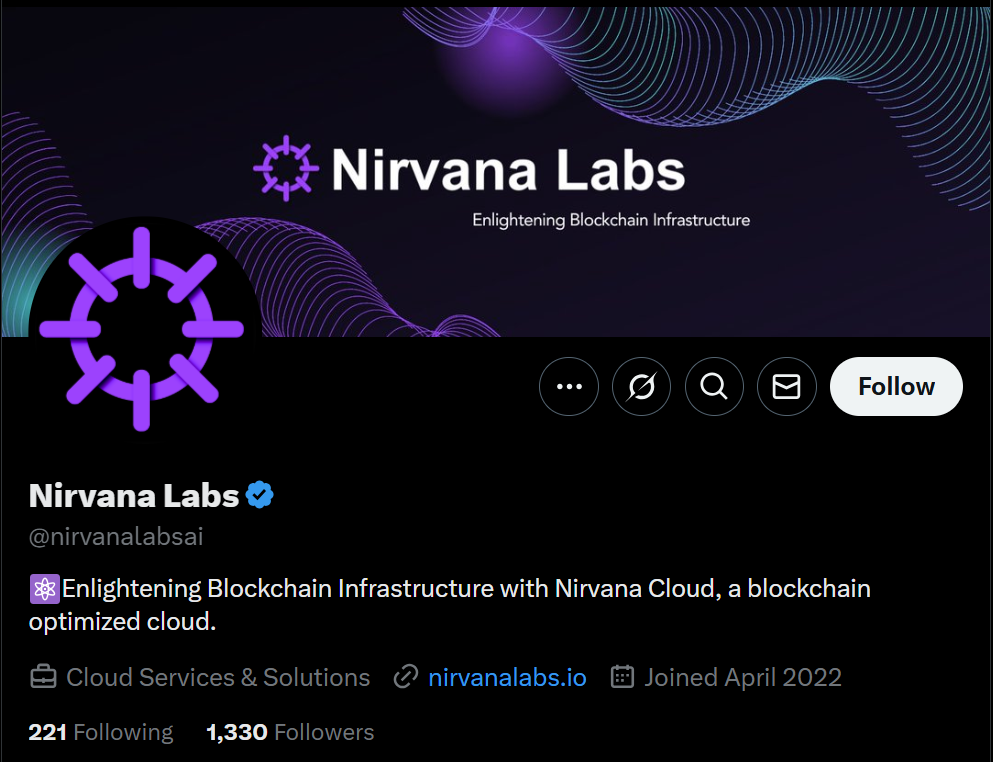This screenshot has height=762, width=993.
Task: Click the Nirvana Labs profile avatar
Action: (x=143, y=330)
